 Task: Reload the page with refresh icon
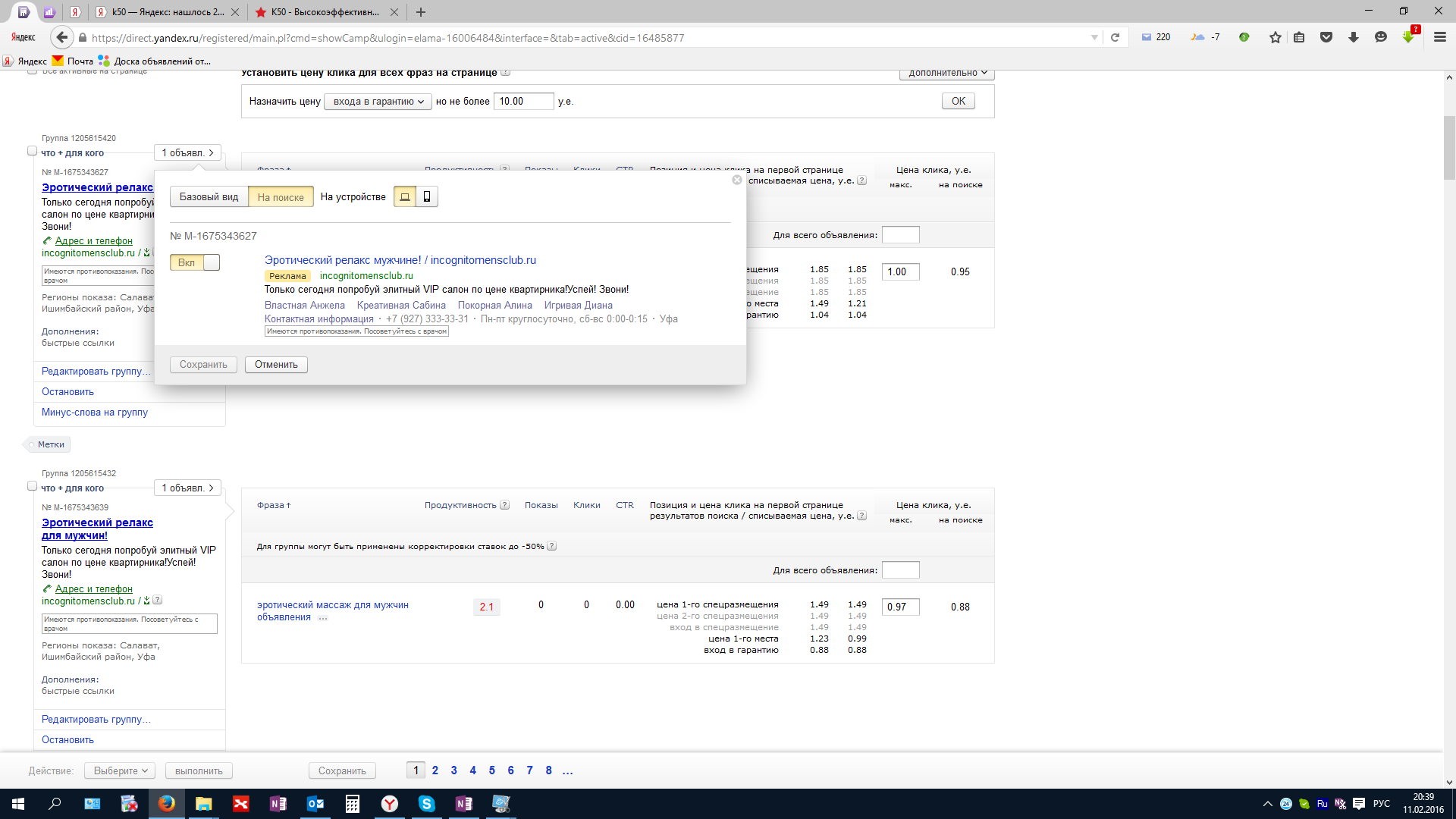coord(1115,37)
